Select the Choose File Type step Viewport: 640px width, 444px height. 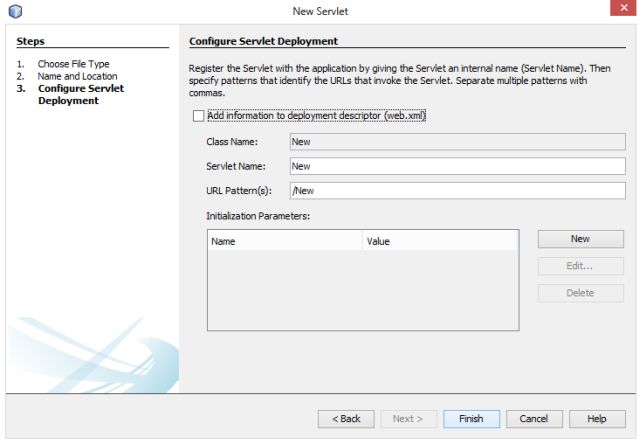pos(73,64)
